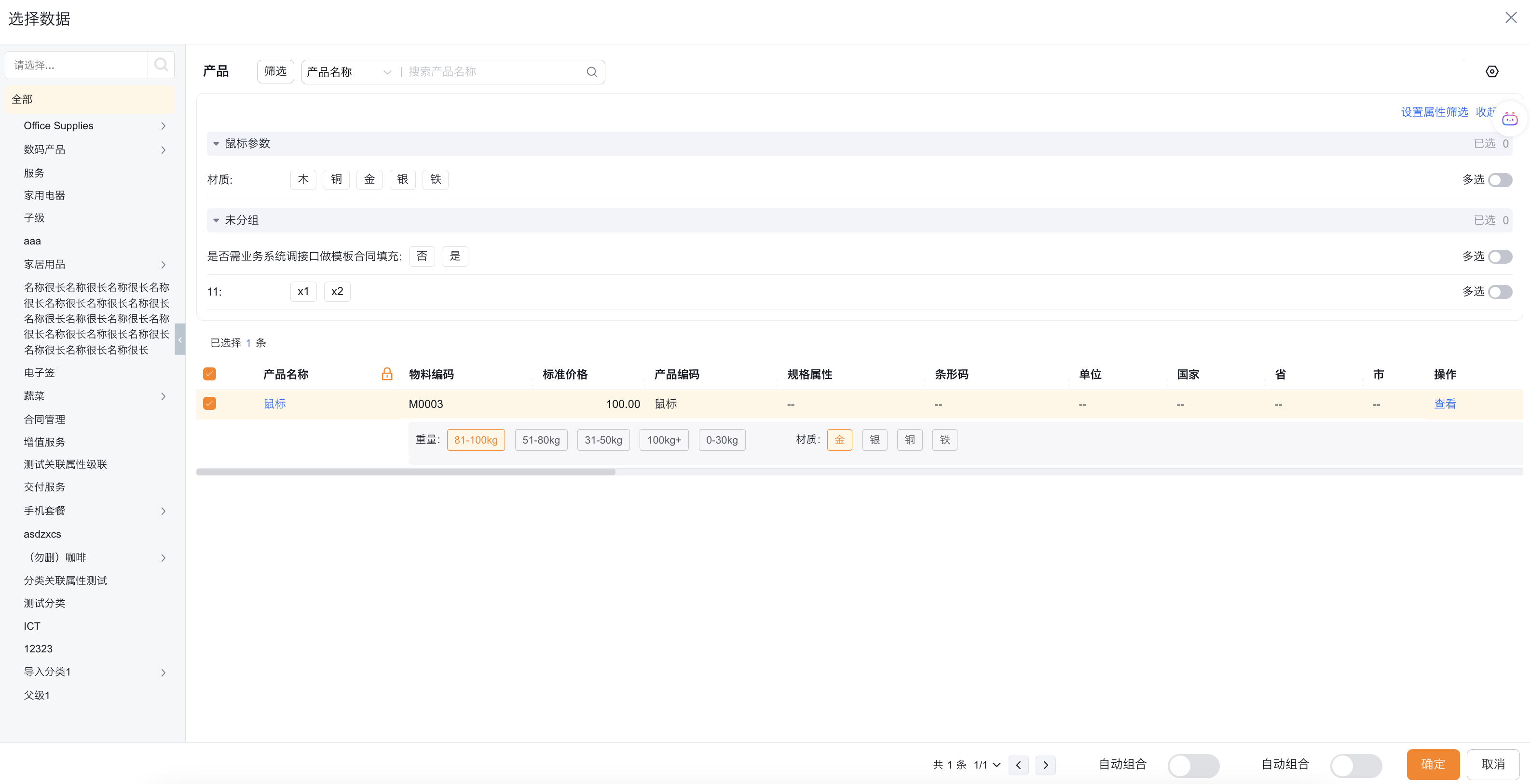Click the 确定 button
Viewport: 1530px width, 784px height.
[x=1432, y=764]
